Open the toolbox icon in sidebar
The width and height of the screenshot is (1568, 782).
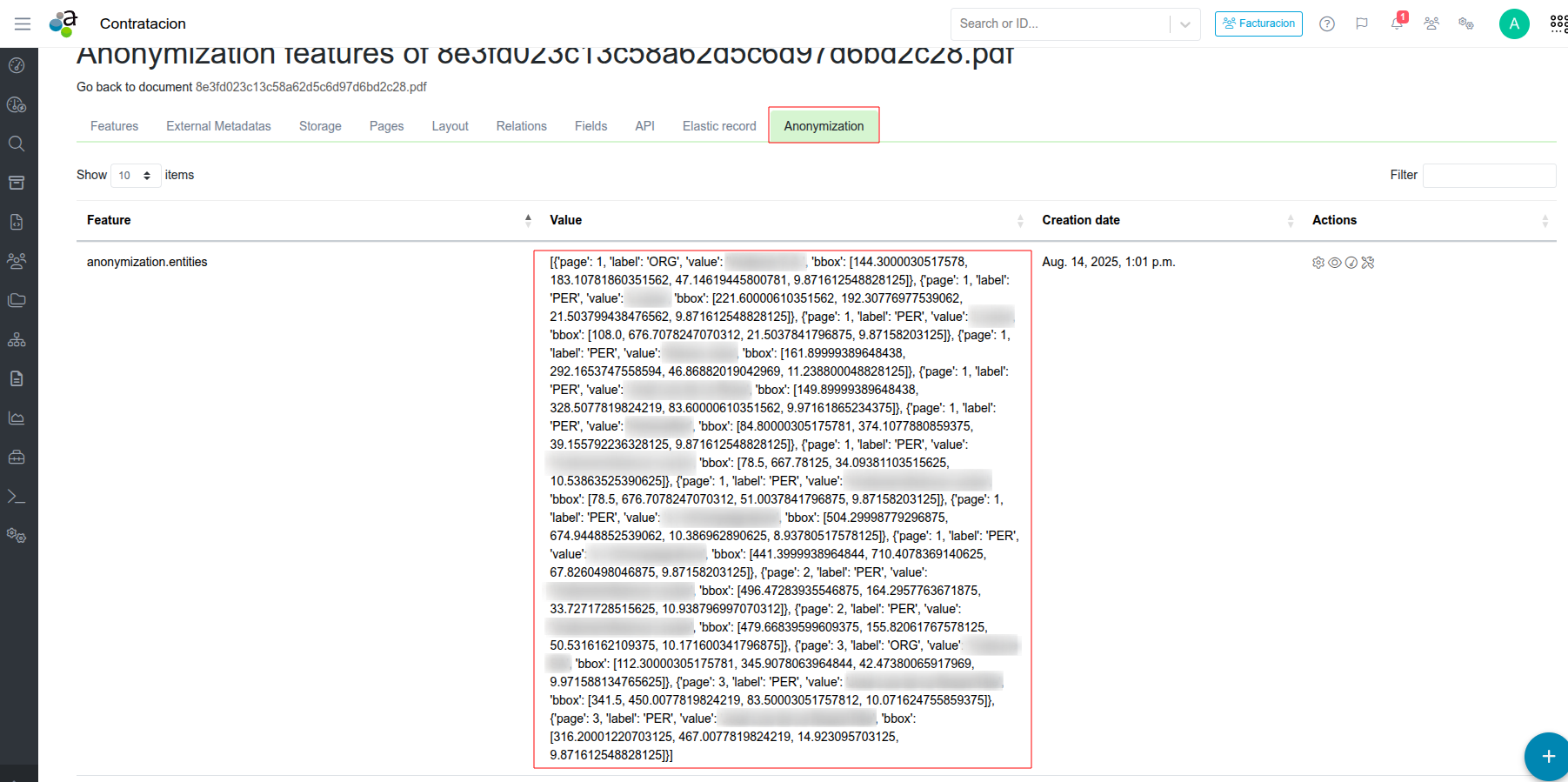point(17,457)
